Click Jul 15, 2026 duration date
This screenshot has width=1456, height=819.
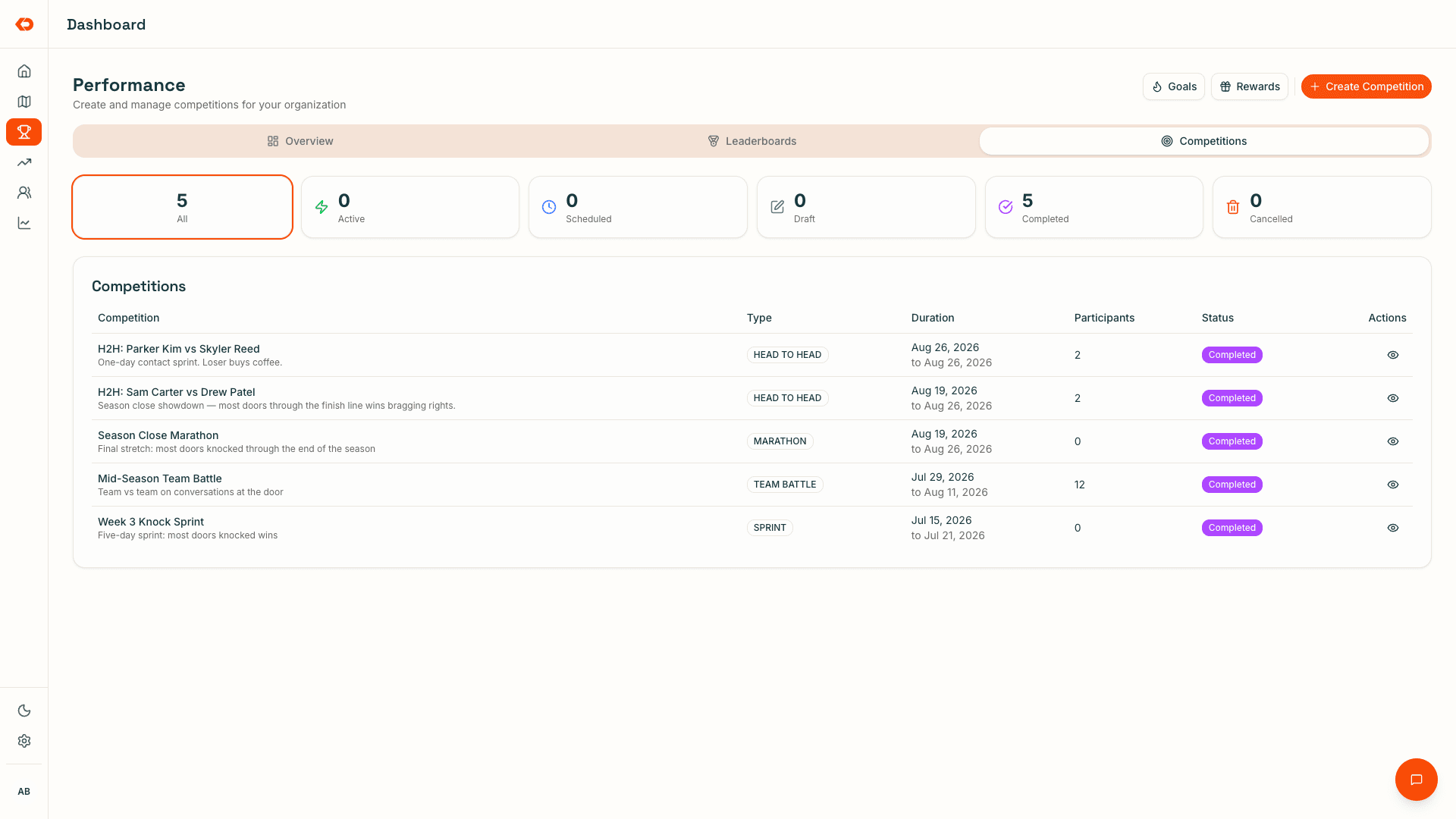coord(942,520)
